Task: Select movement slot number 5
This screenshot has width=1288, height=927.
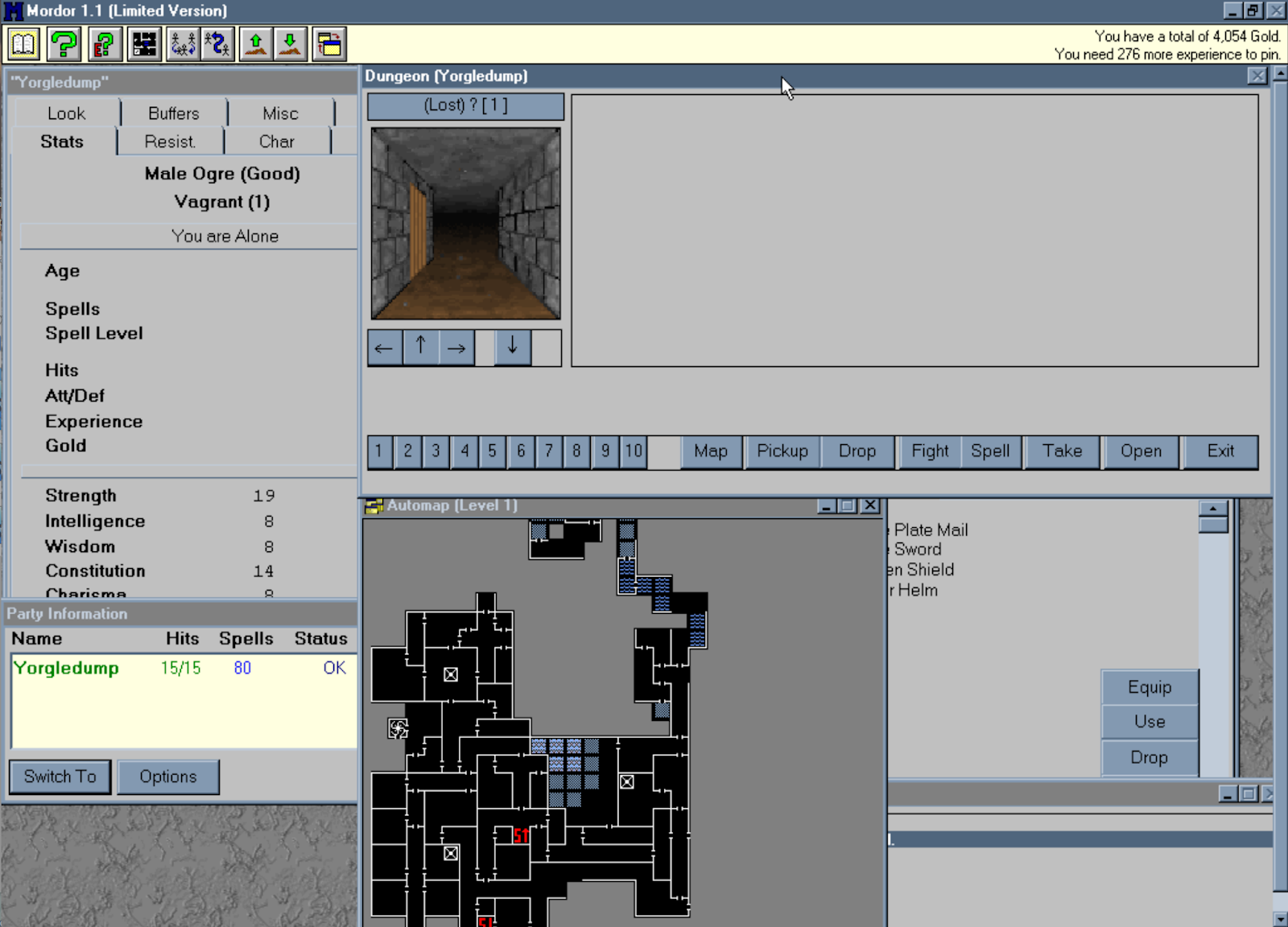Action: [492, 451]
